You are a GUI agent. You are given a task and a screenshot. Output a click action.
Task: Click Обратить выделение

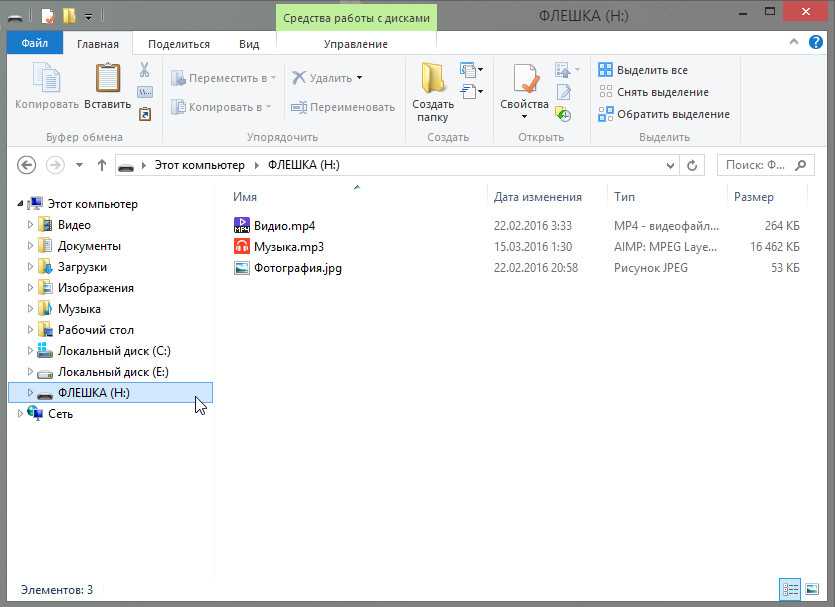click(x=664, y=114)
